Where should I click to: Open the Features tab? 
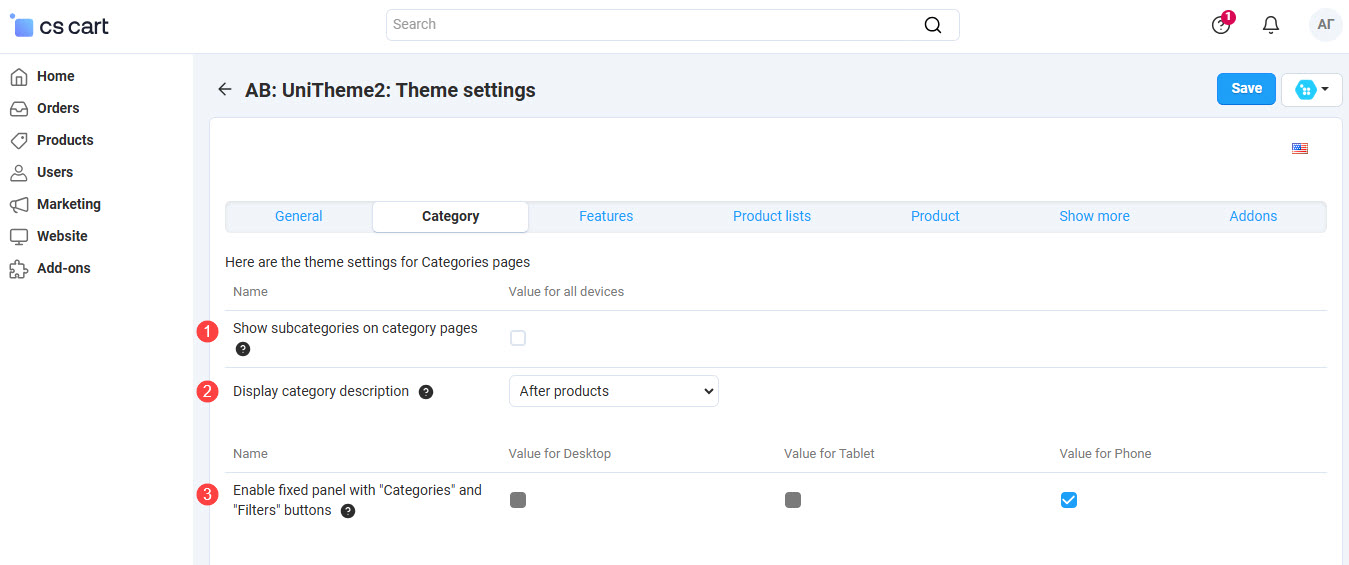pos(605,216)
